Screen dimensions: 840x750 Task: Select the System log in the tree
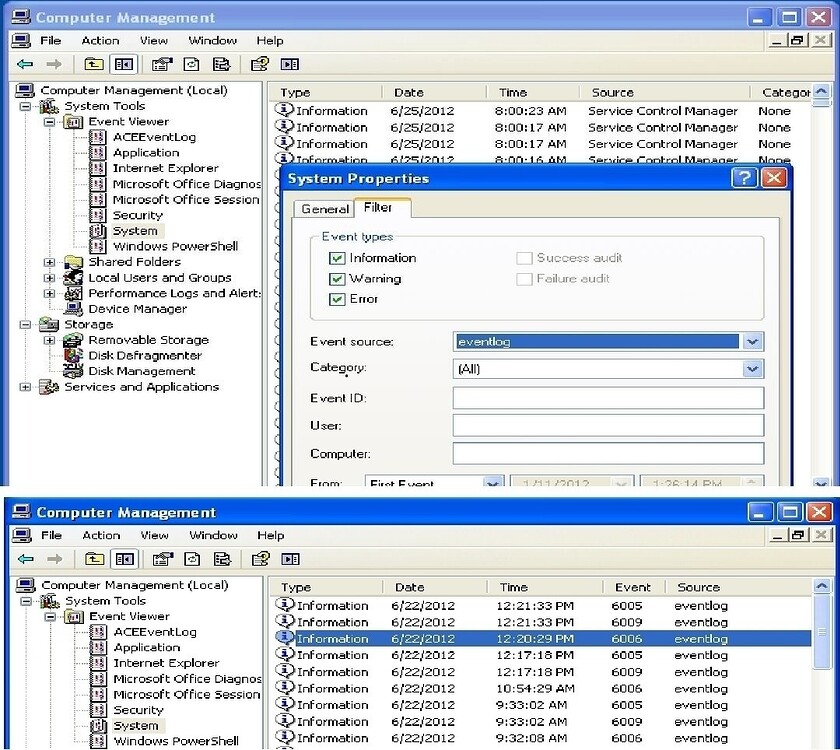click(134, 230)
